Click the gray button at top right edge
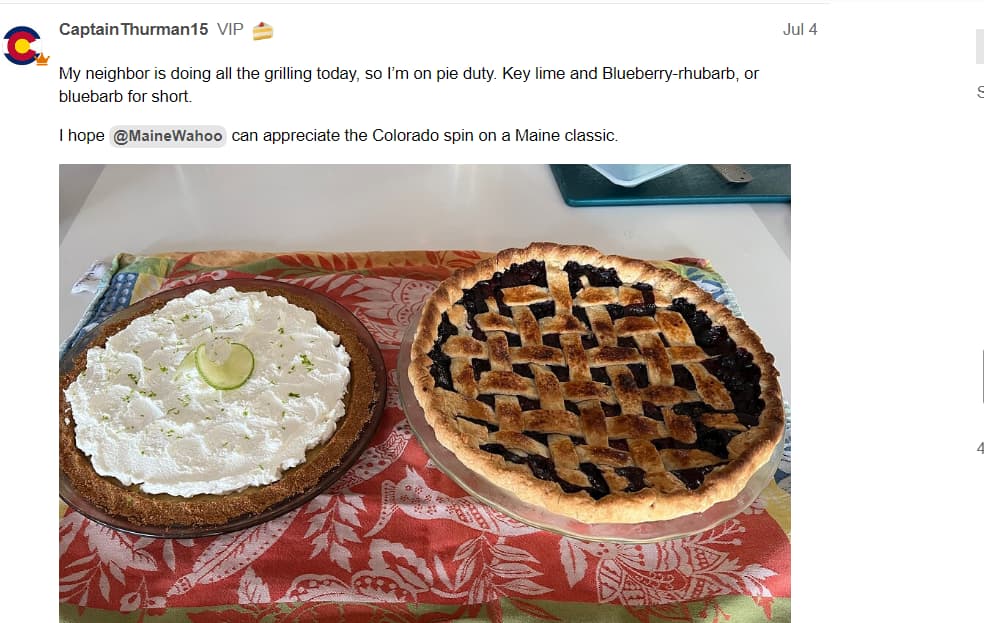Viewport: 984px width, 623px height. [980, 46]
